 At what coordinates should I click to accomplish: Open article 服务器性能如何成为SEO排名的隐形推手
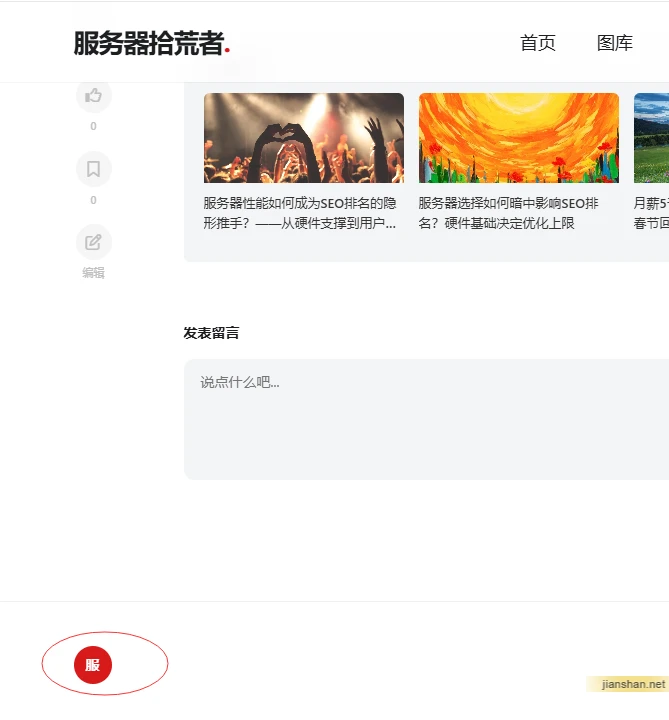(x=300, y=213)
